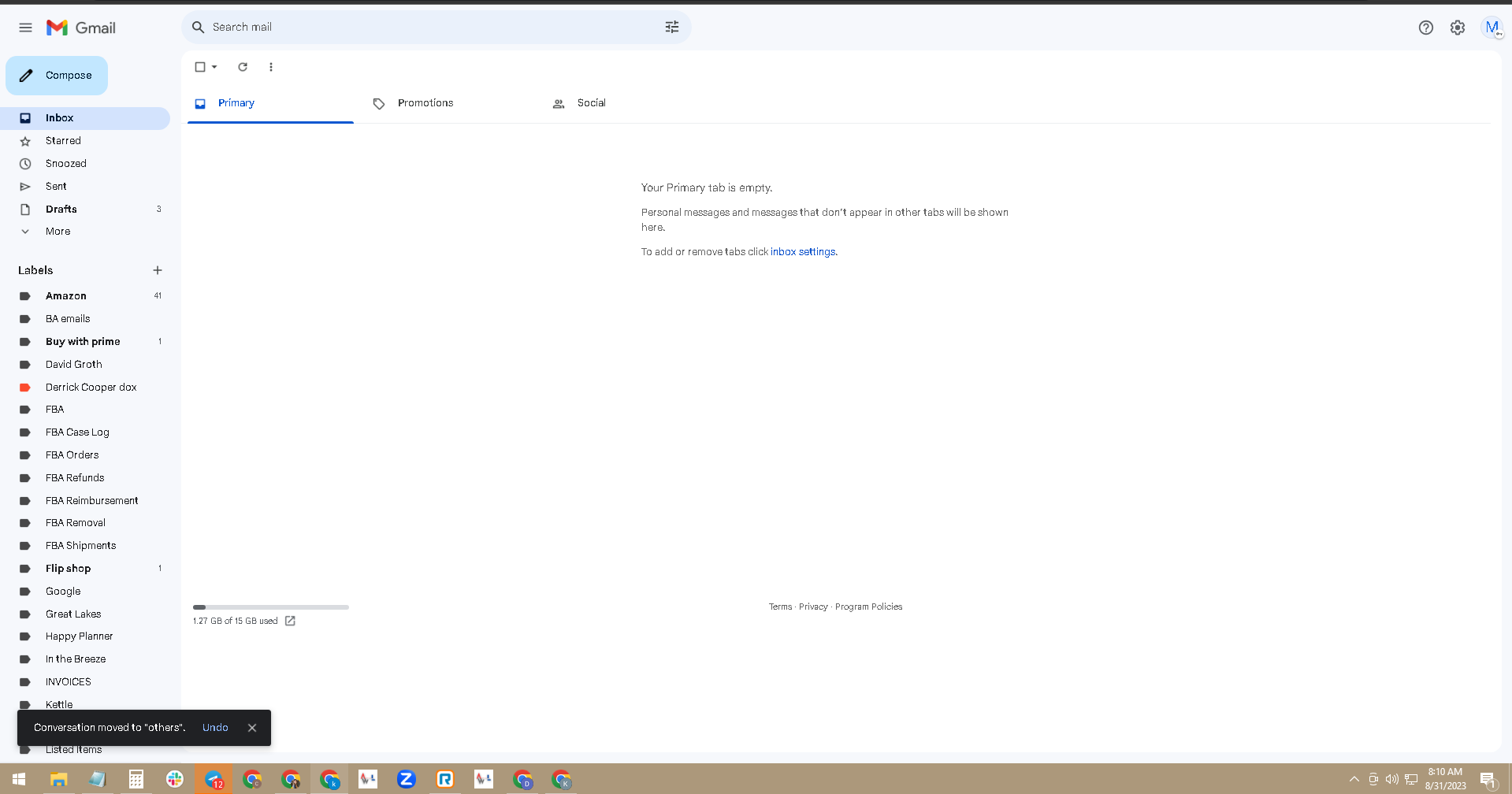Open the Happy Planner label
1512x794 pixels.
tap(85, 636)
